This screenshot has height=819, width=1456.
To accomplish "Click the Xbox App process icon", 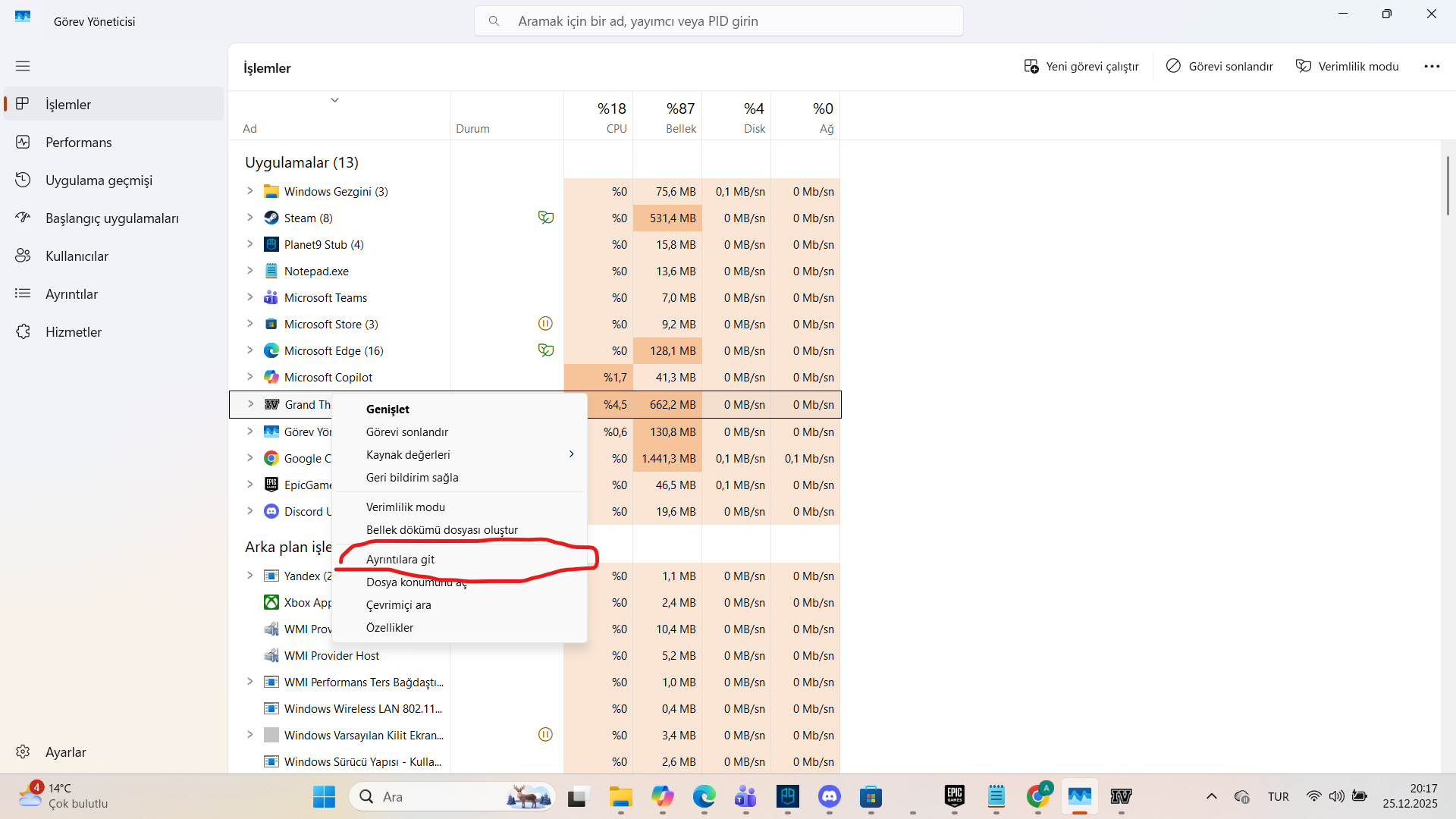I will coord(271,603).
